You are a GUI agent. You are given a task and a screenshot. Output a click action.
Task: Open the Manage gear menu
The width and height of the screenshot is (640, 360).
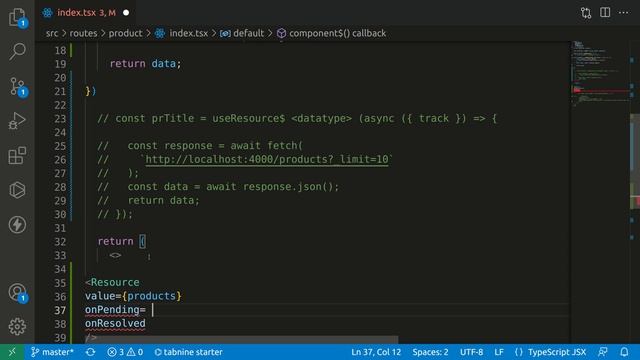[x=17, y=327]
